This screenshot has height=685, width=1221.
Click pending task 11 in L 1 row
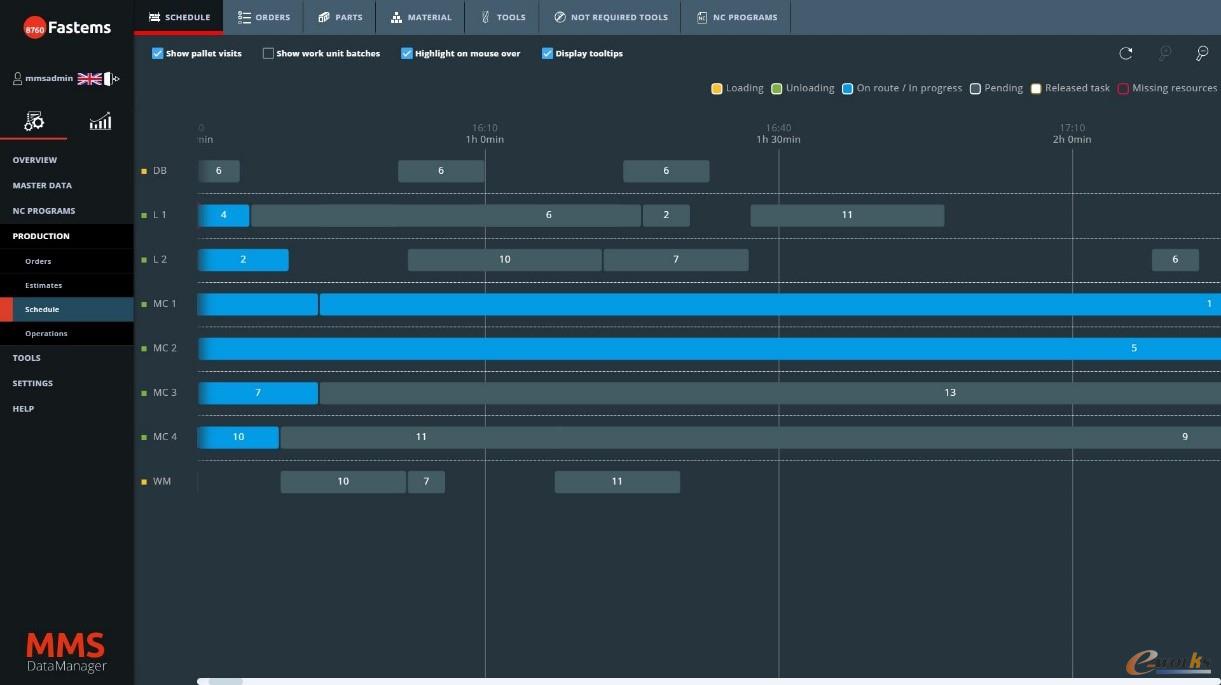[847, 215]
